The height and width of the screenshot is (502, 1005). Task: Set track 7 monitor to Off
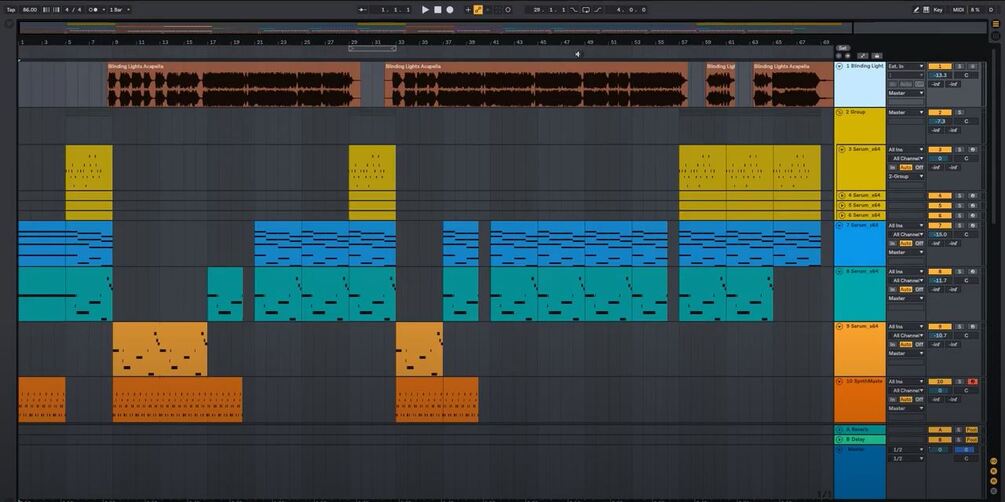coord(919,244)
